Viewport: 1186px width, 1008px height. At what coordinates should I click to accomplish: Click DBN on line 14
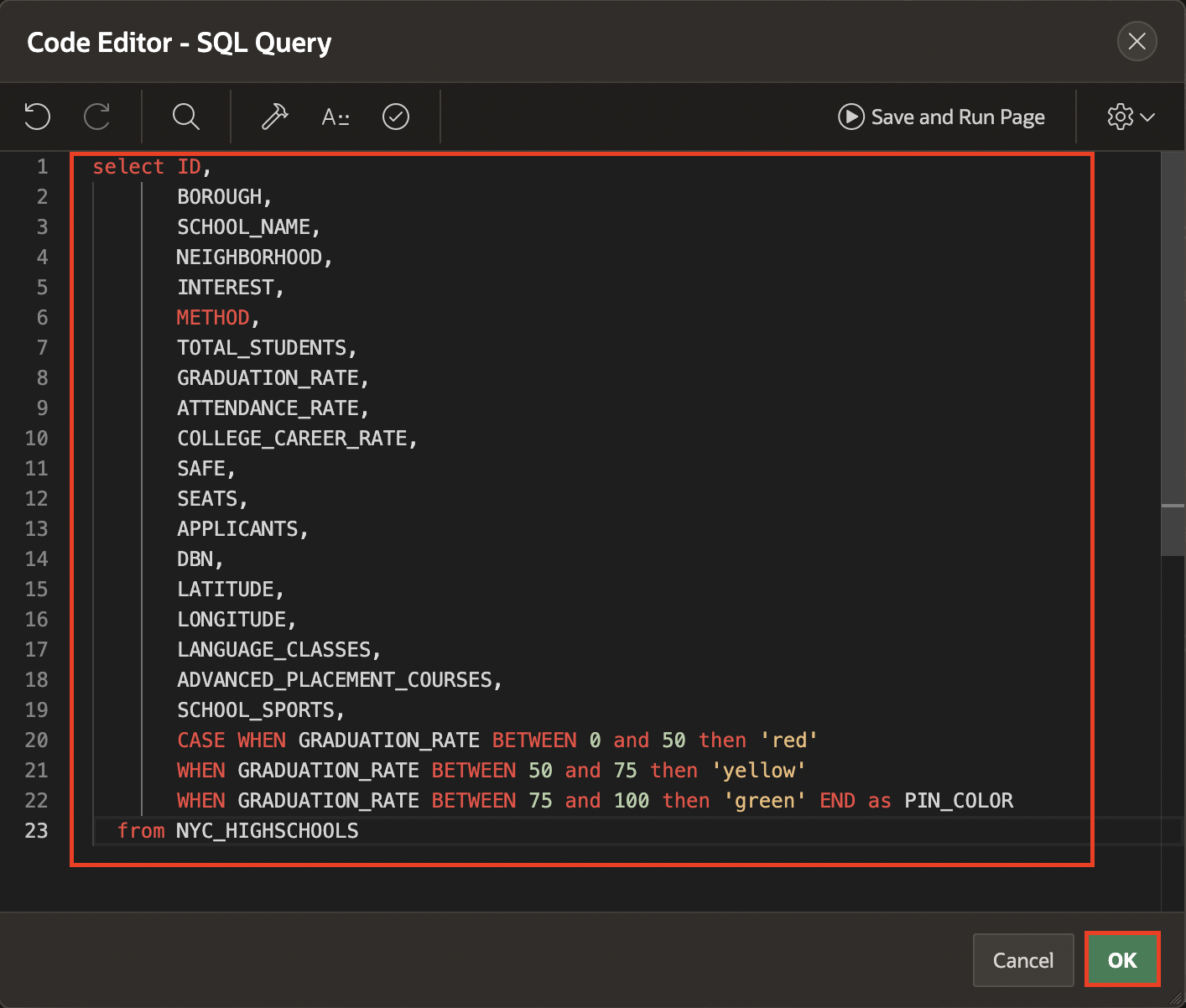coord(195,559)
